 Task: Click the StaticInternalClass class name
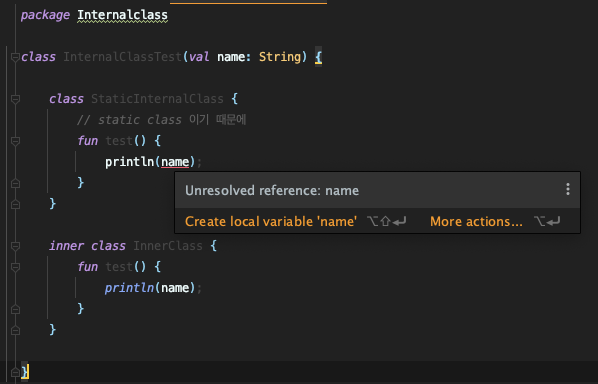(157, 99)
